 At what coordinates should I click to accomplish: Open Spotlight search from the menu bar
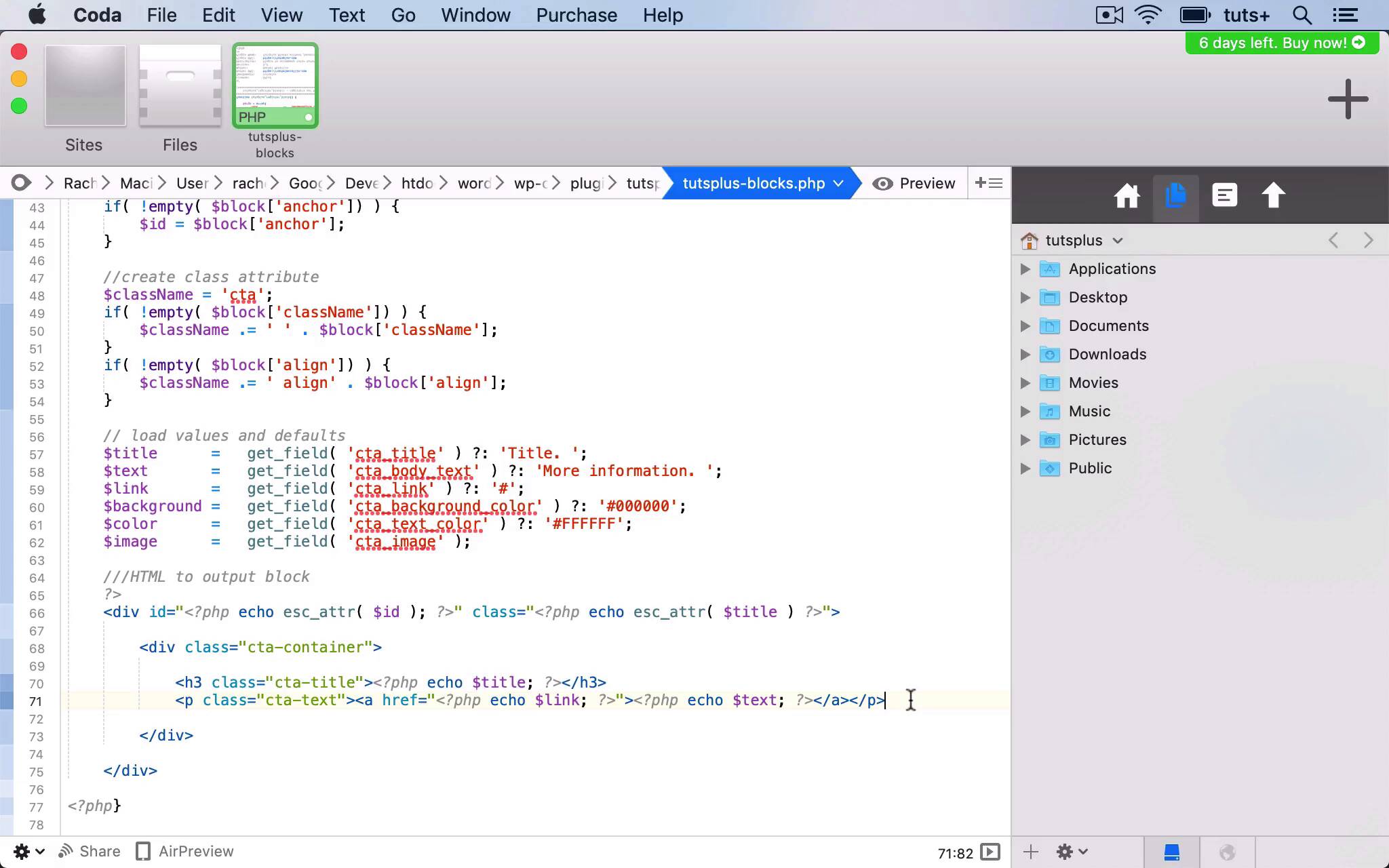[1300, 15]
